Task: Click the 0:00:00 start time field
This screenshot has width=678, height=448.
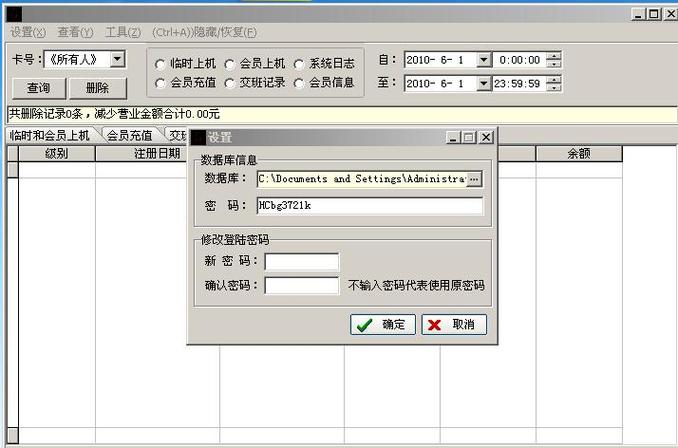Action: coord(520,60)
